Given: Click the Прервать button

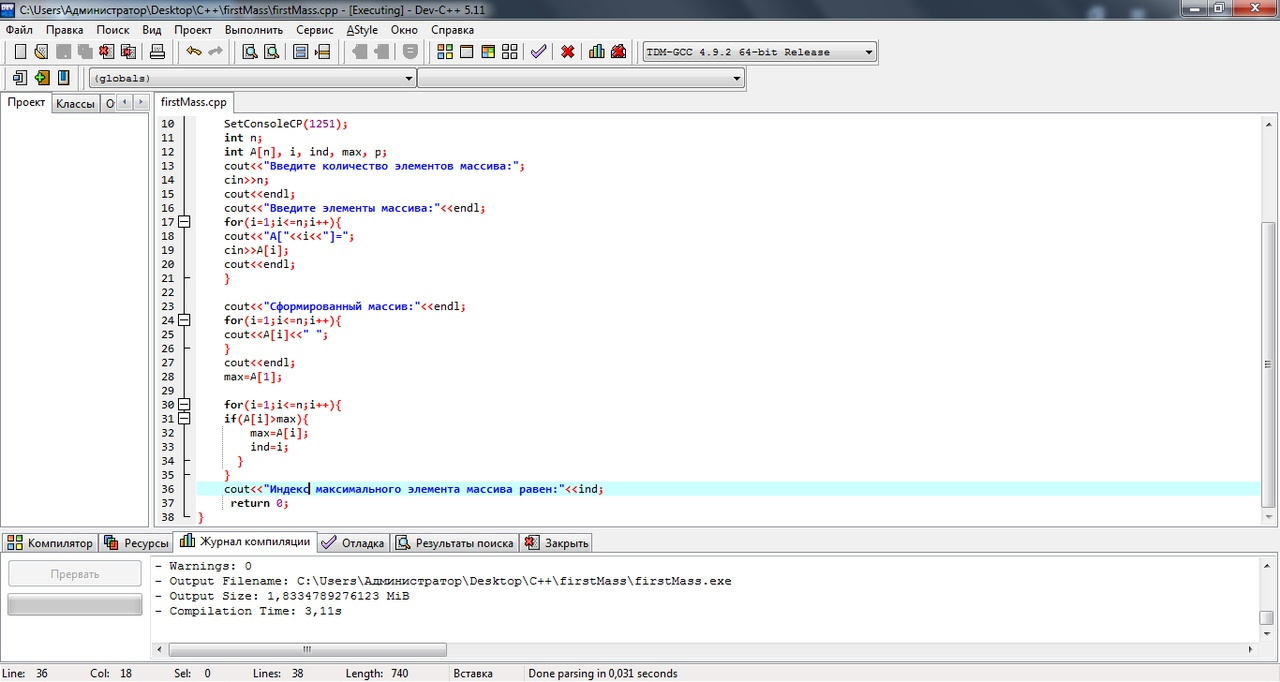Looking at the screenshot, I should pyautogui.click(x=75, y=574).
